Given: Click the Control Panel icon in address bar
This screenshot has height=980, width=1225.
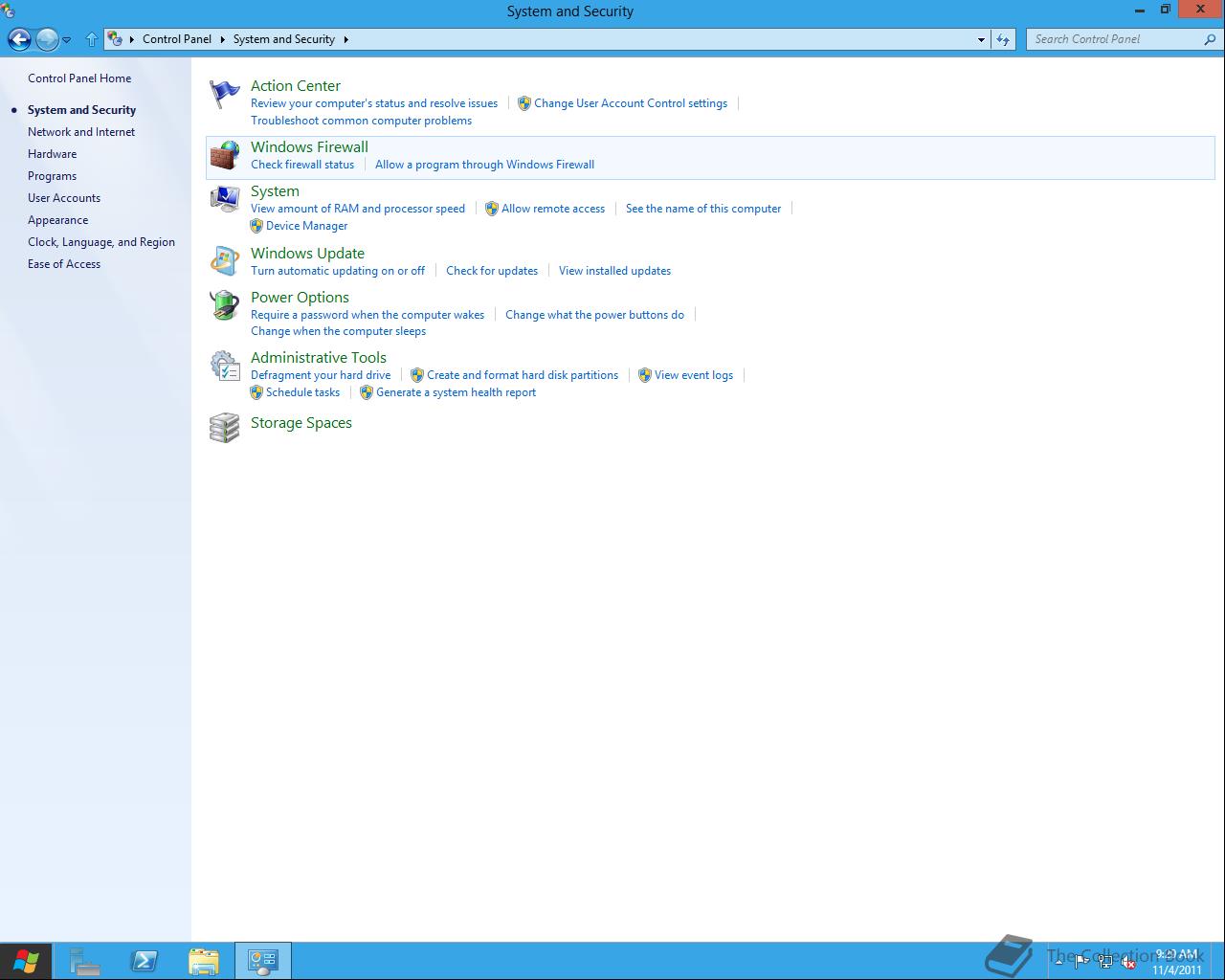Looking at the screenshot, I should [115, 39].
